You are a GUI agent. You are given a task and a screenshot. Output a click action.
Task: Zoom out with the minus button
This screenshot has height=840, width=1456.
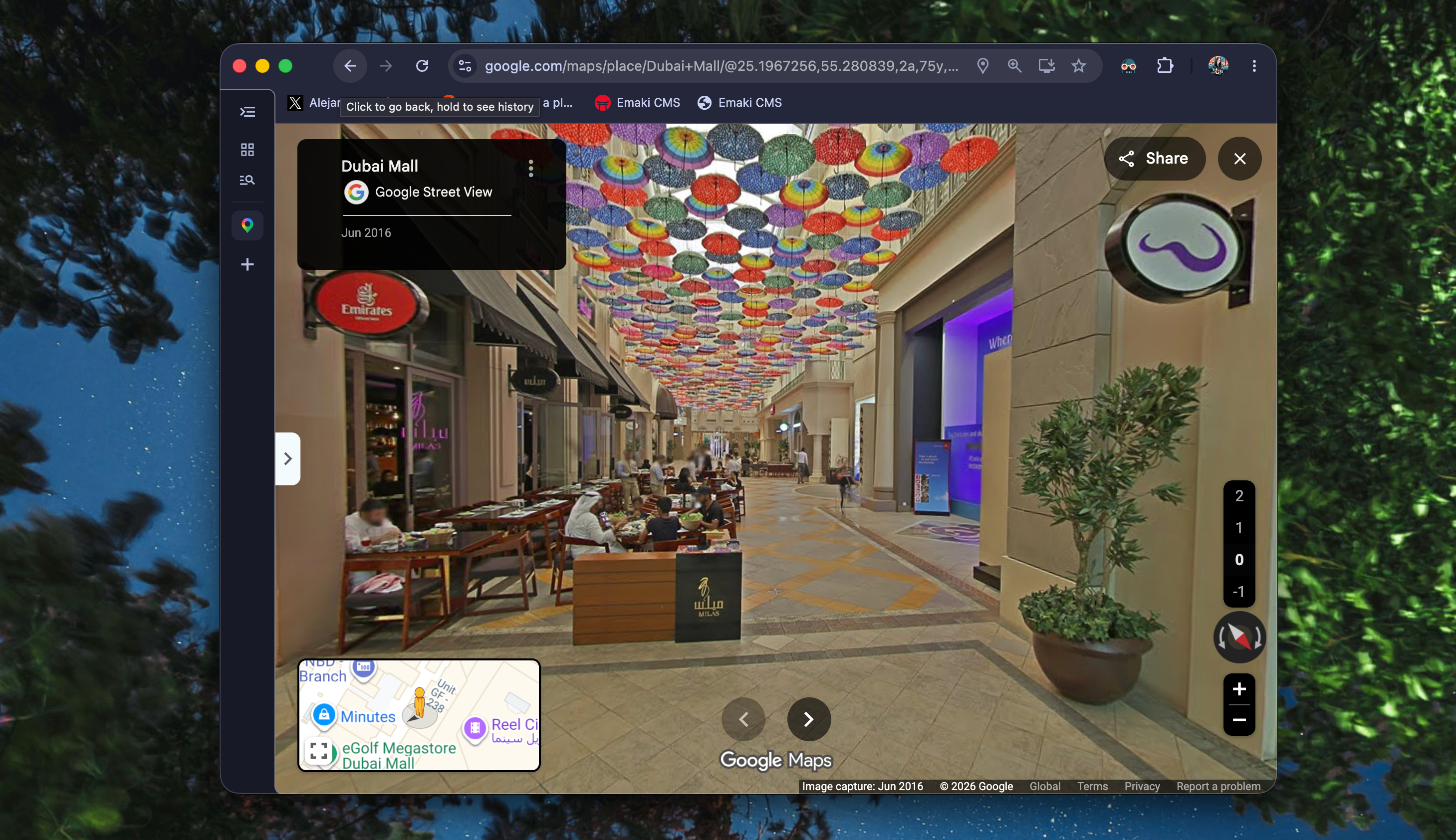click(x=1239, y=720)
